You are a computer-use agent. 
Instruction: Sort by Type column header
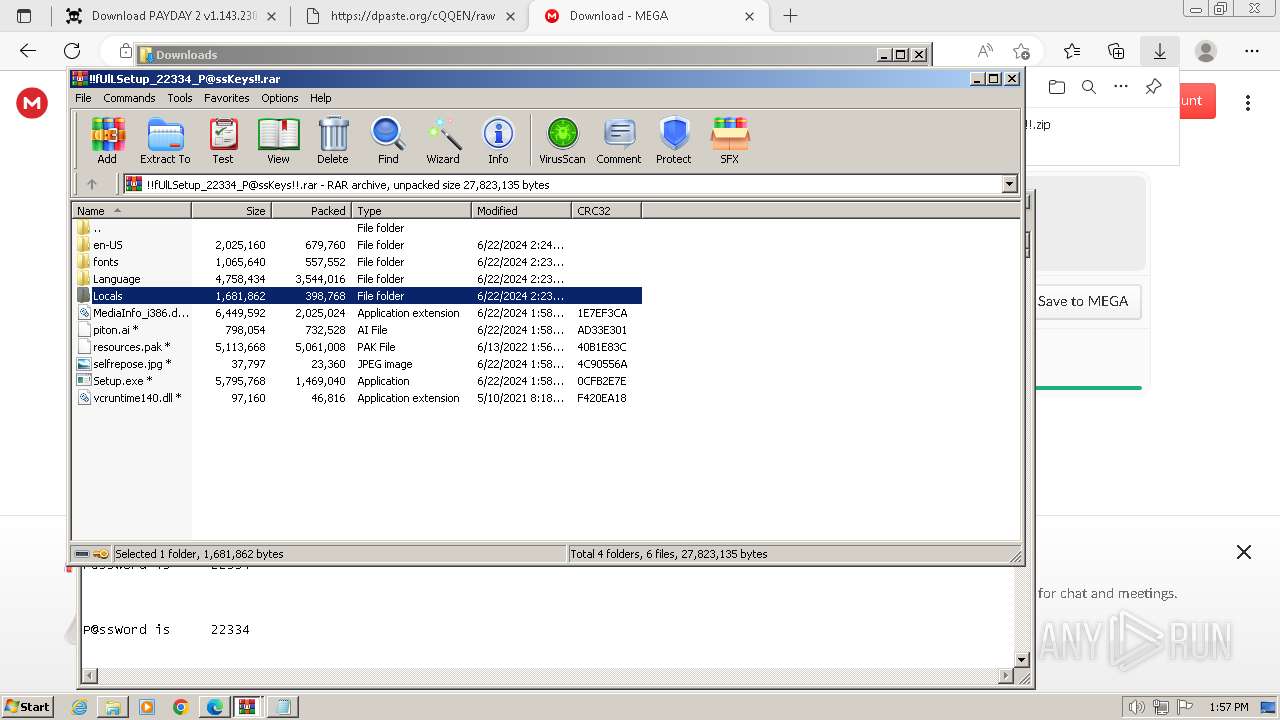[411, 210]
